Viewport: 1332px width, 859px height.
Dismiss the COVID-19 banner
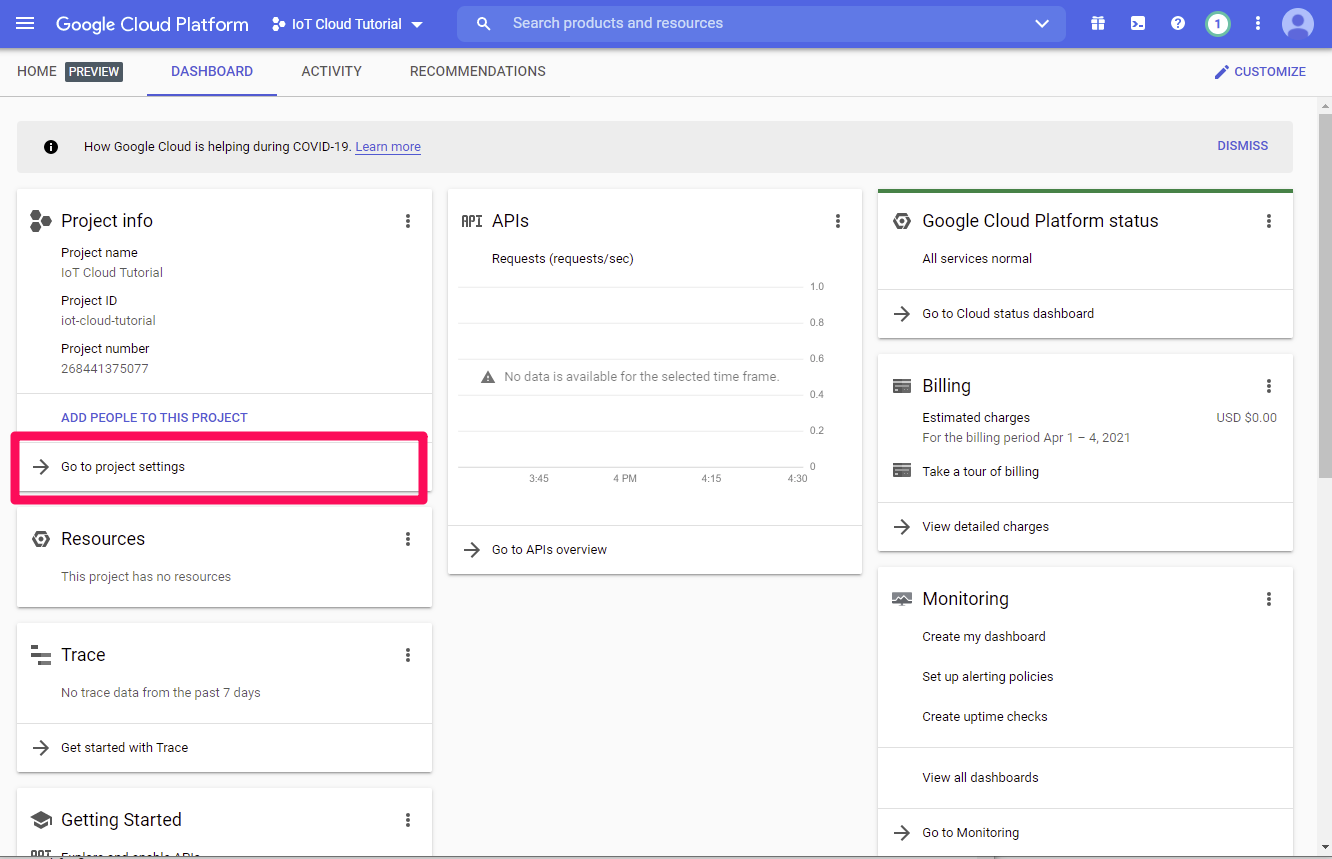pyautogui.click(x=1243, y=146)
